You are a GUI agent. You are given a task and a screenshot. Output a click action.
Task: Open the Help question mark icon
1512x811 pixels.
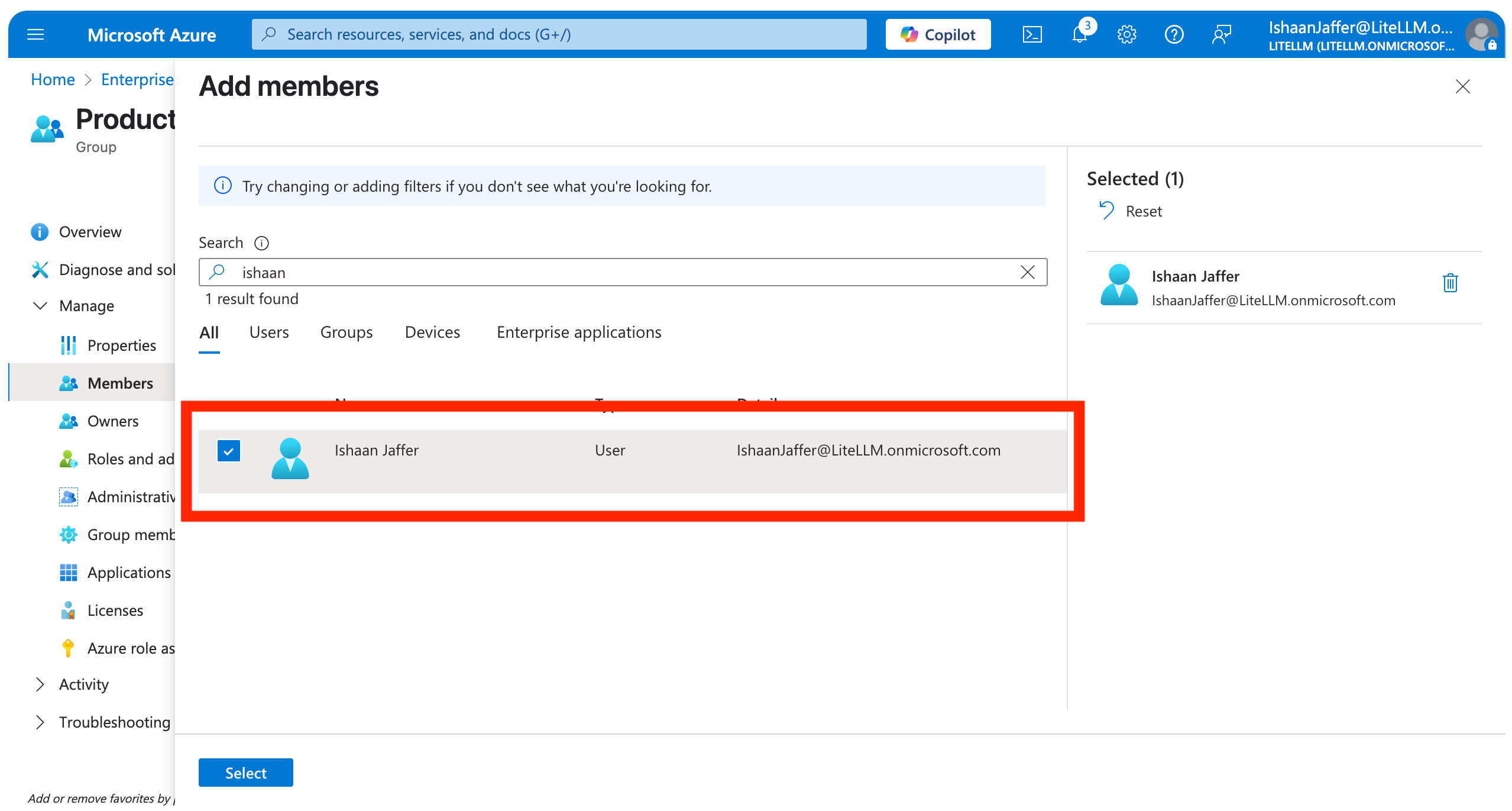1174,35
